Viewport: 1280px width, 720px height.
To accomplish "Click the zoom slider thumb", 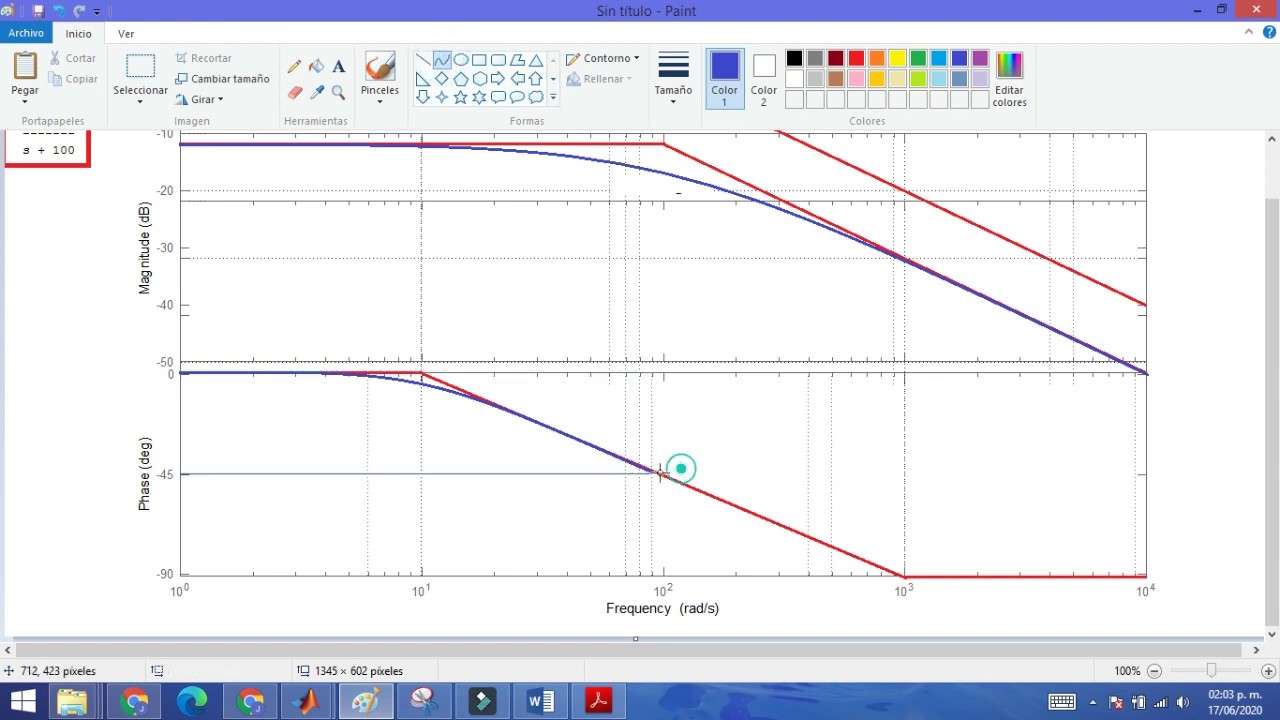I will pos(1211,671).
